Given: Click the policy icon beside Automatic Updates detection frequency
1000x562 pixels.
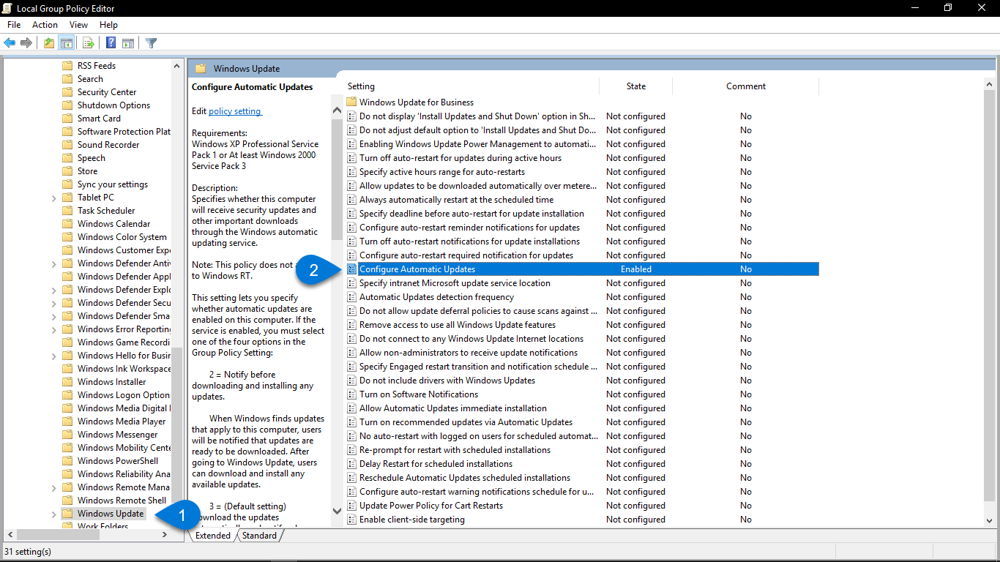Looking at the screenshot, I should coord(351,297).
